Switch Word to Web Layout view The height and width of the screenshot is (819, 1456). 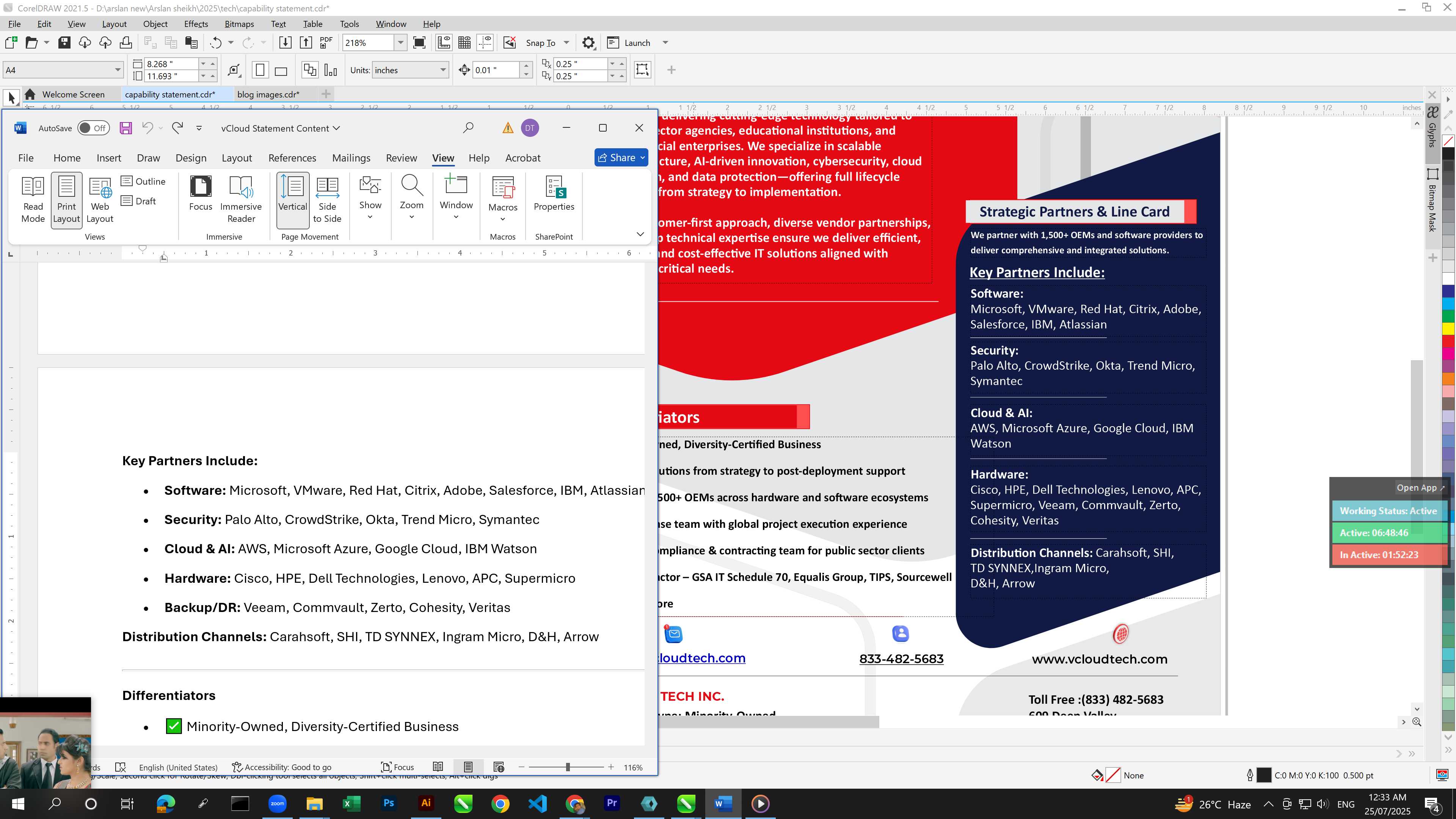(x=100, y=199)
